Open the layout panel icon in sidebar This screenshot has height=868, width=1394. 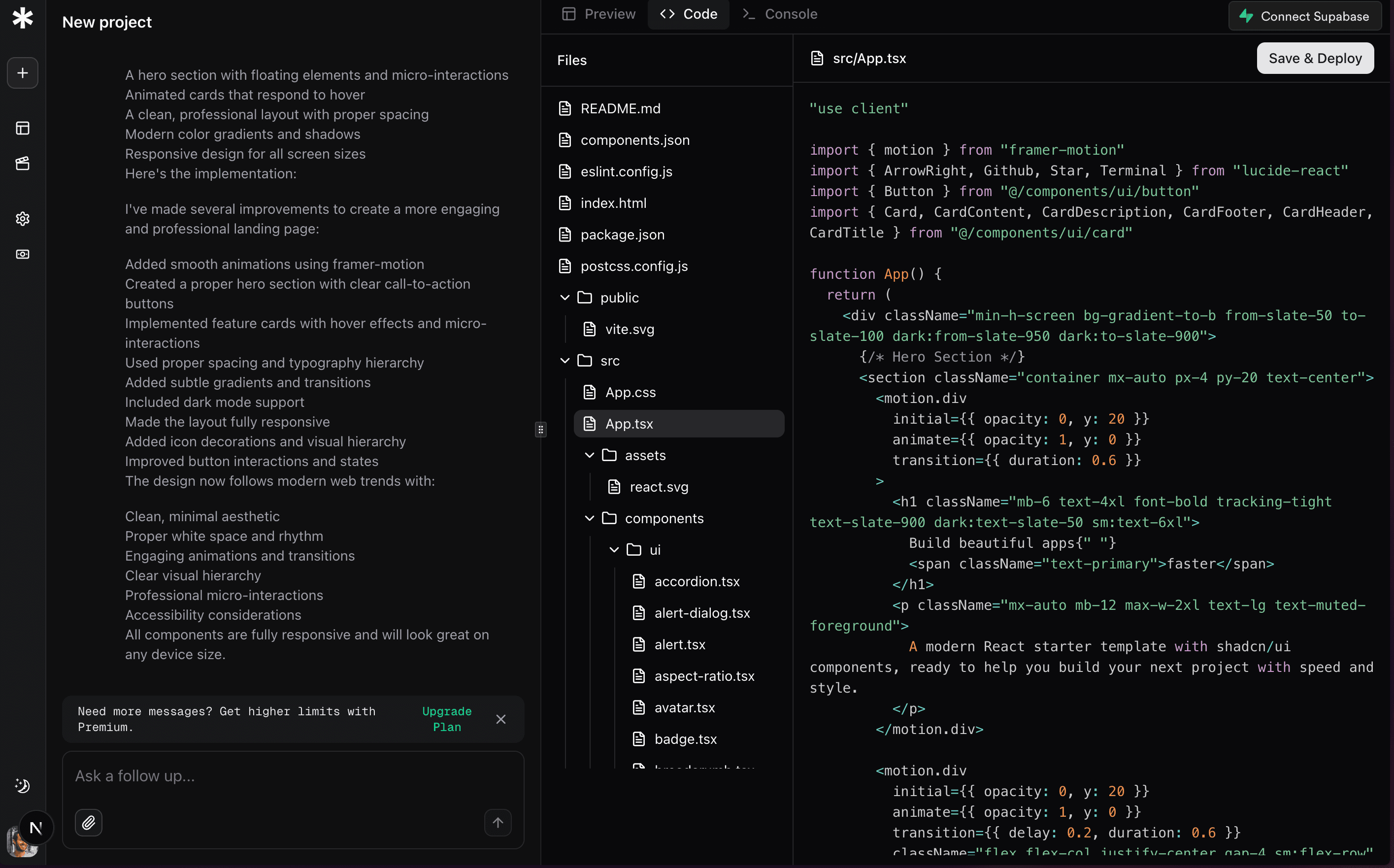[x=22, y=128]
